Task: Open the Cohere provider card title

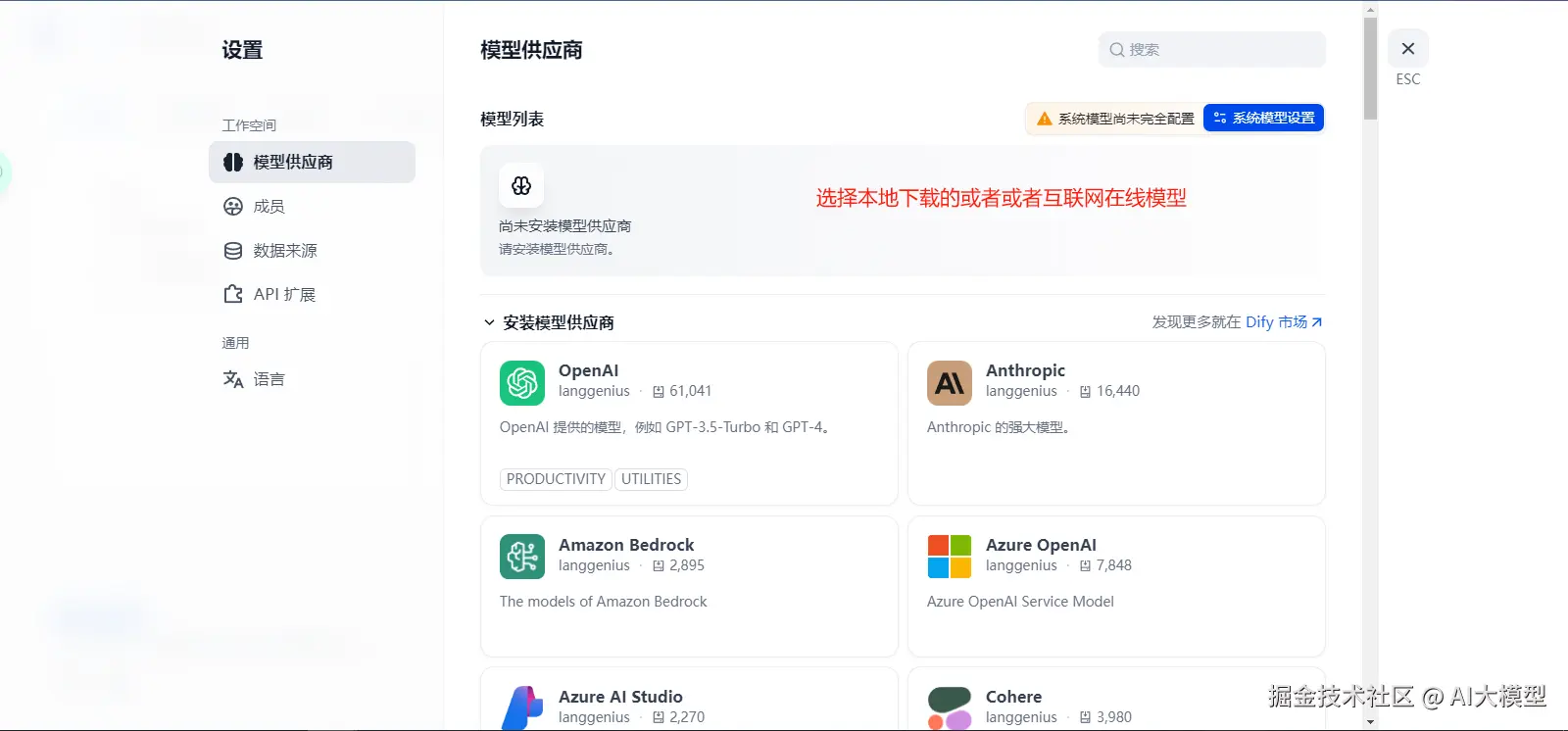Action: tap(1013, 697)
